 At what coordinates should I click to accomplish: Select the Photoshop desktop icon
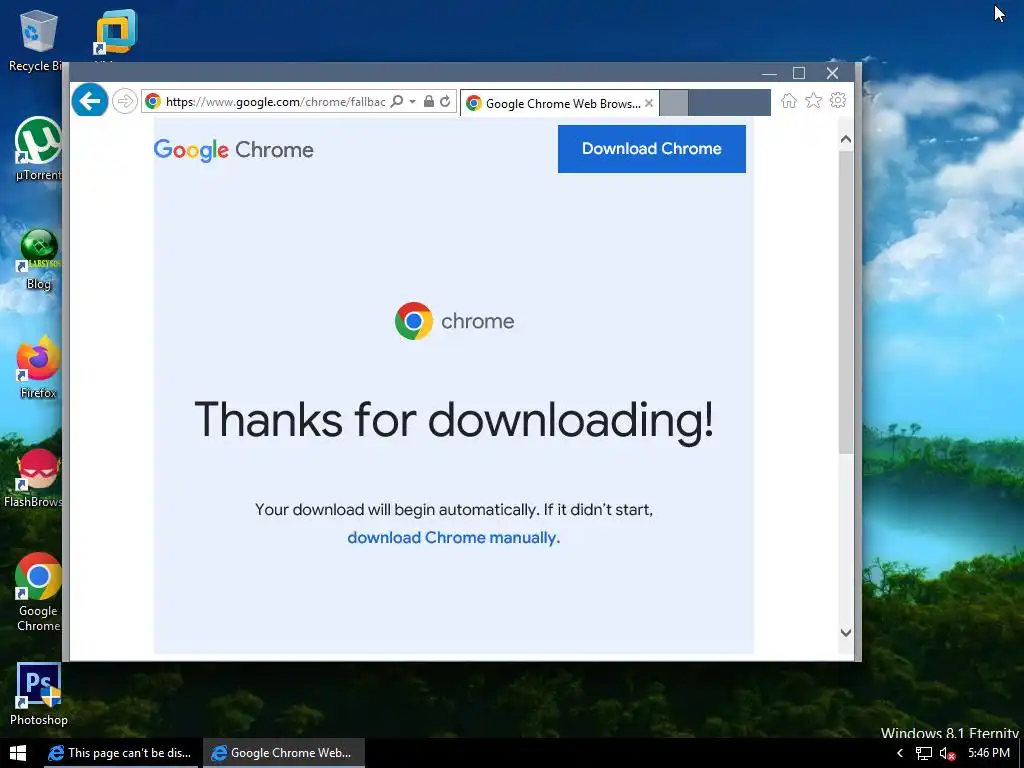point(39,694)
